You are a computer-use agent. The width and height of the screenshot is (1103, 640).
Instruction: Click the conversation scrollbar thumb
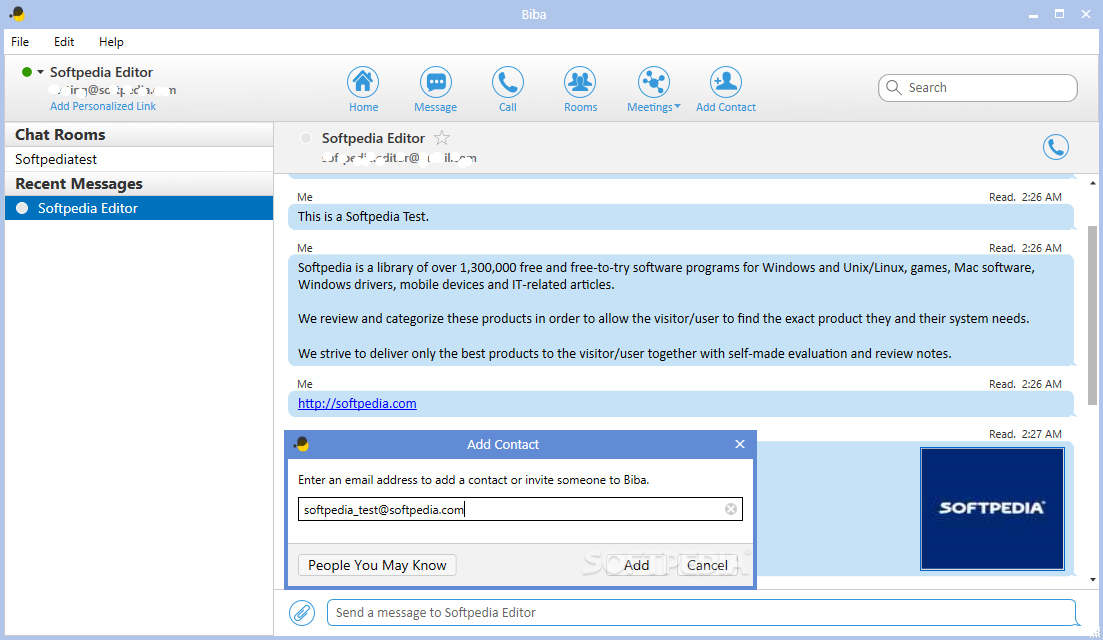1092,315
